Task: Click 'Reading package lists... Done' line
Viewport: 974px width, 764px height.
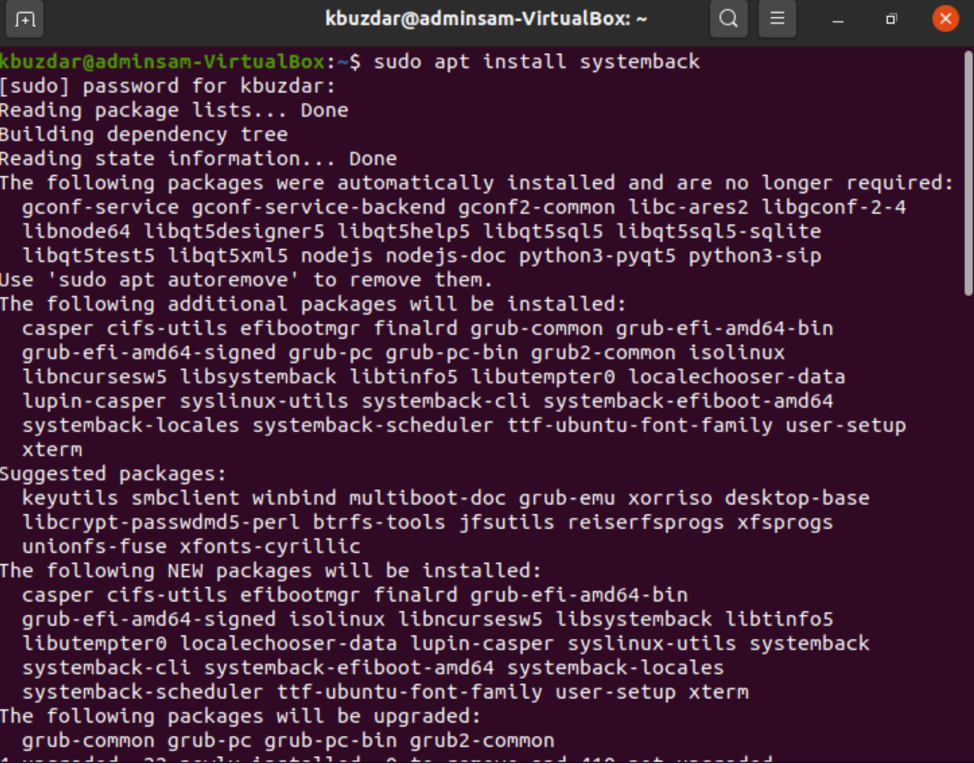Action: [174, 110]
